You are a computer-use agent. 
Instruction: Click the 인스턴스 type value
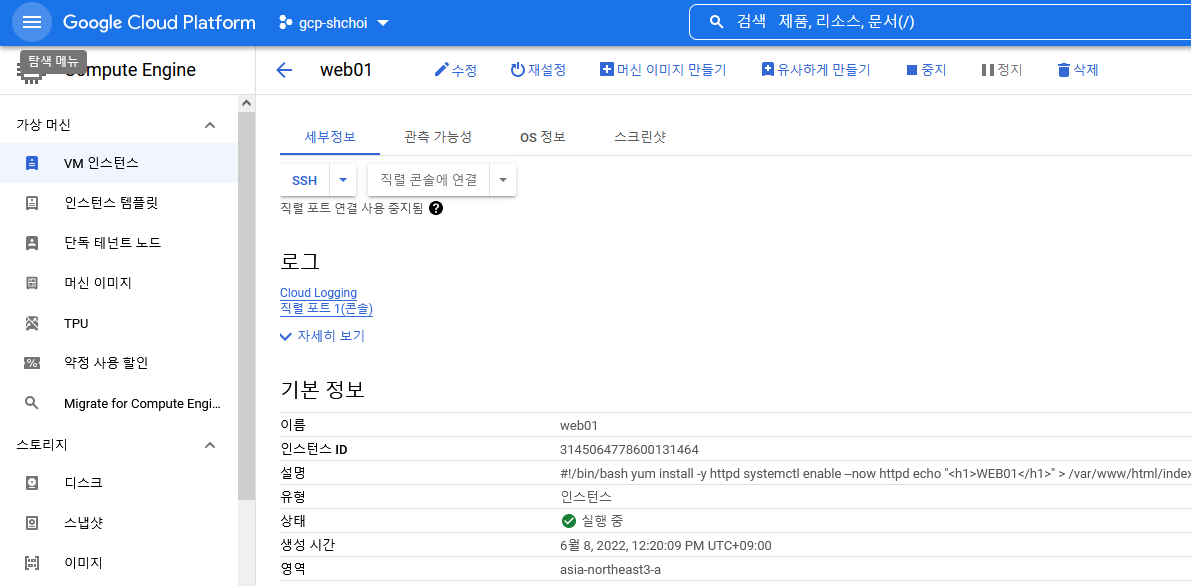point(586,497)
